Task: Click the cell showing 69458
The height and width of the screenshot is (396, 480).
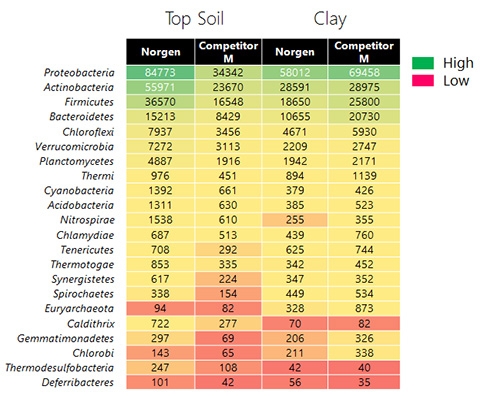Action: pos(364,73)
